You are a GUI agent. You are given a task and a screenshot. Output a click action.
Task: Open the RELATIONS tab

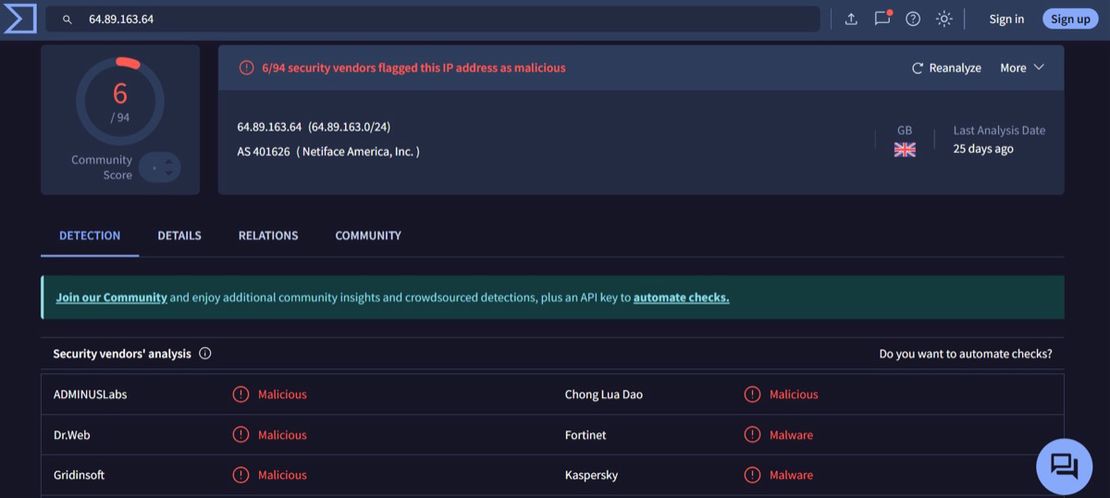click(x=268, y=235)
